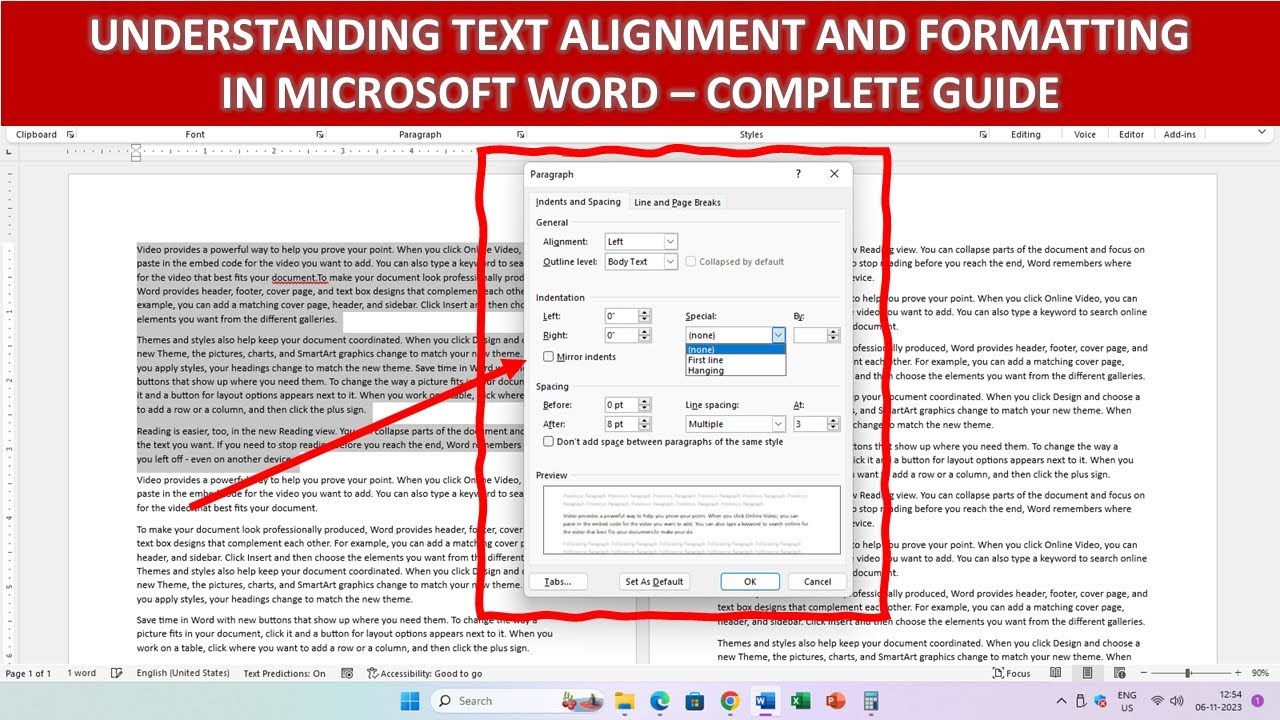Click the Before spacing field
1280x720 pixels.
[621, 405]
